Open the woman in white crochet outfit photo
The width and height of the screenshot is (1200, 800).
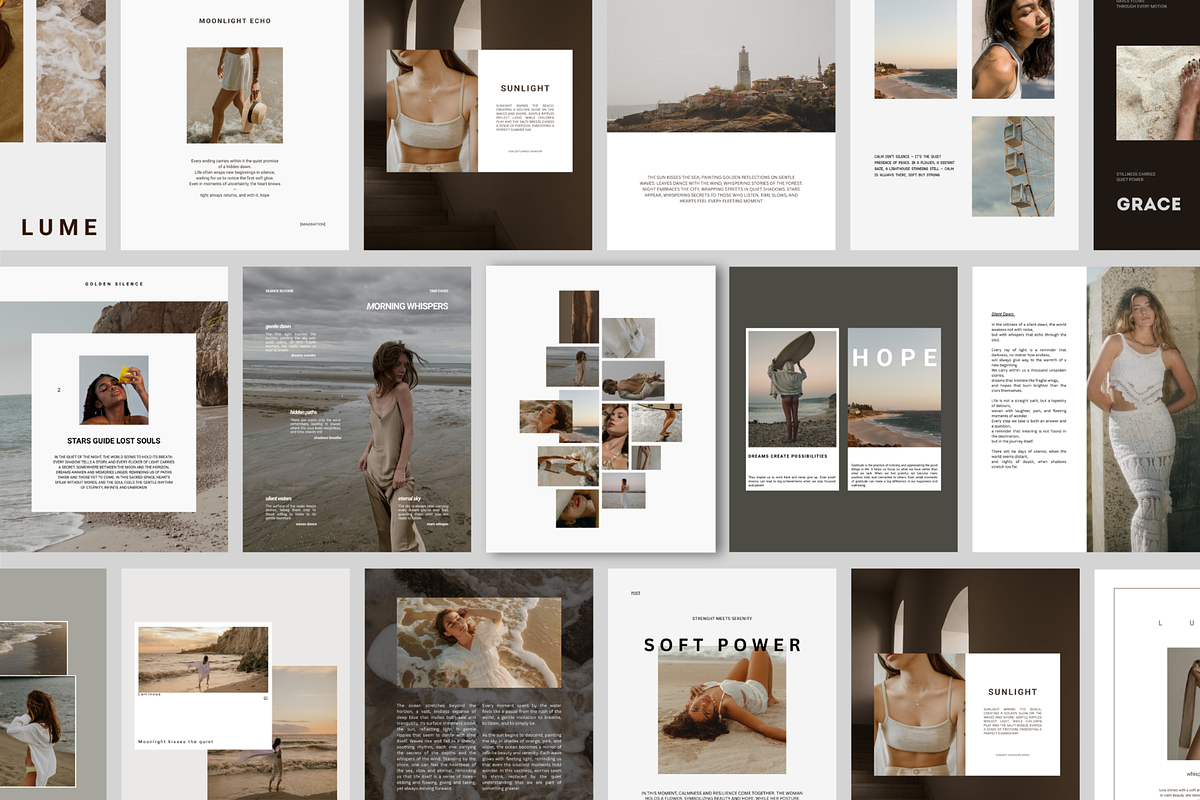[1143, 408]
